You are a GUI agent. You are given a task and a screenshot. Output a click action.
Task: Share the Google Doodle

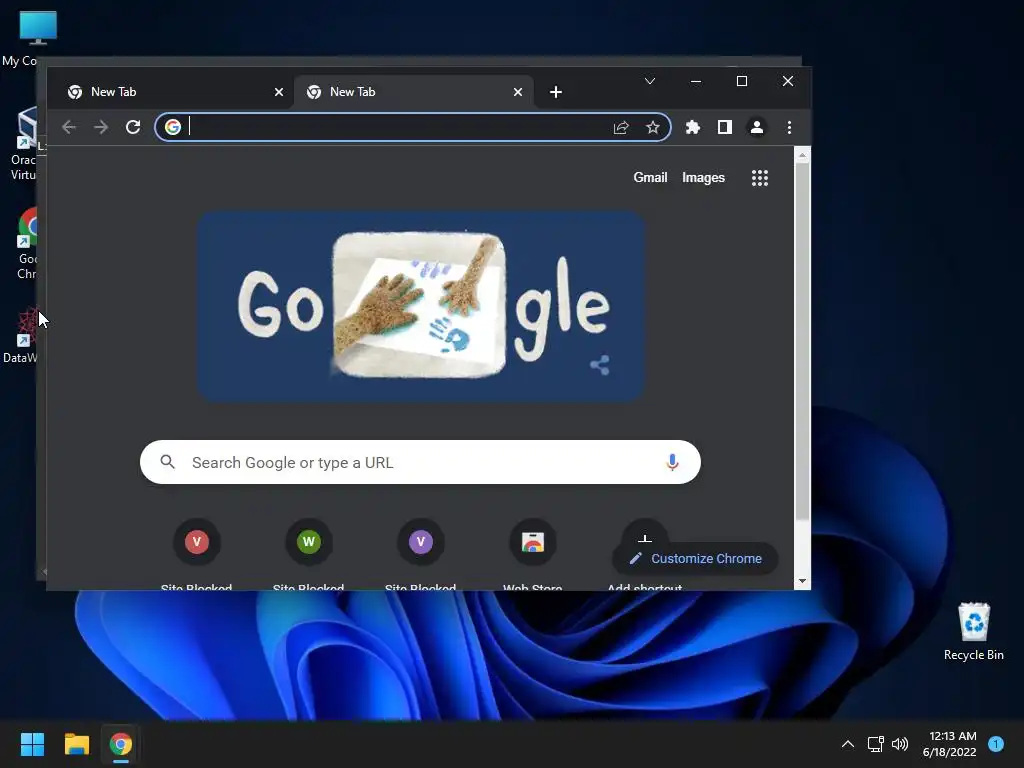tap(600, 365)
